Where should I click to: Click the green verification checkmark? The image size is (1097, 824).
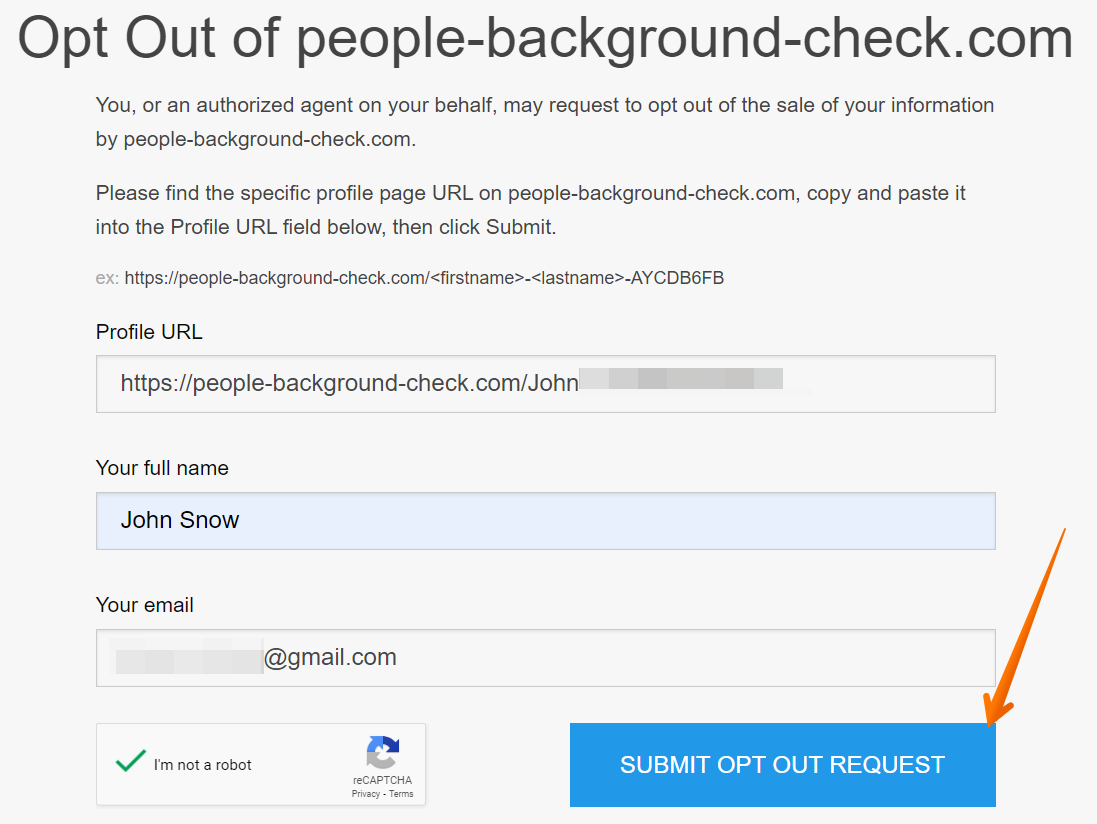(x=130, y=761)
